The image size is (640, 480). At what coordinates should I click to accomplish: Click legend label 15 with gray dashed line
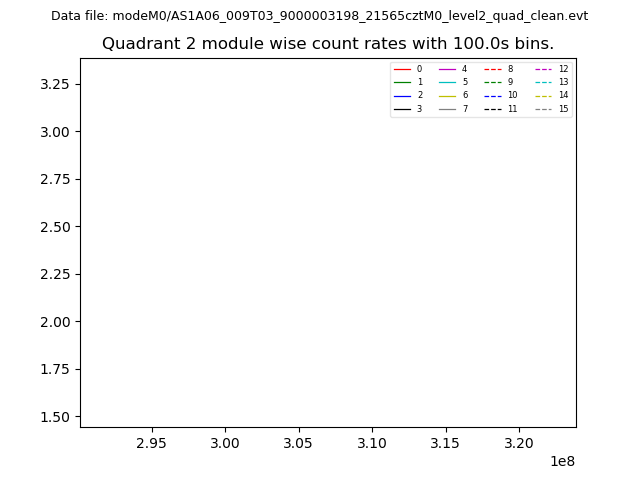pos(563,109)
